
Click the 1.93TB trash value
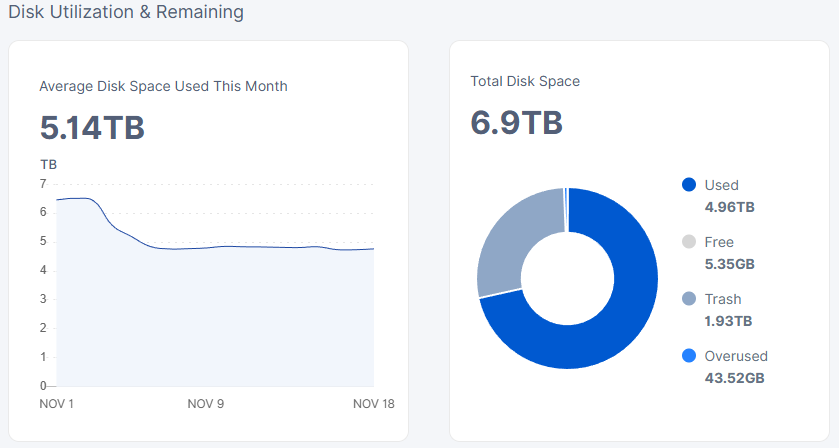[728, 321]
